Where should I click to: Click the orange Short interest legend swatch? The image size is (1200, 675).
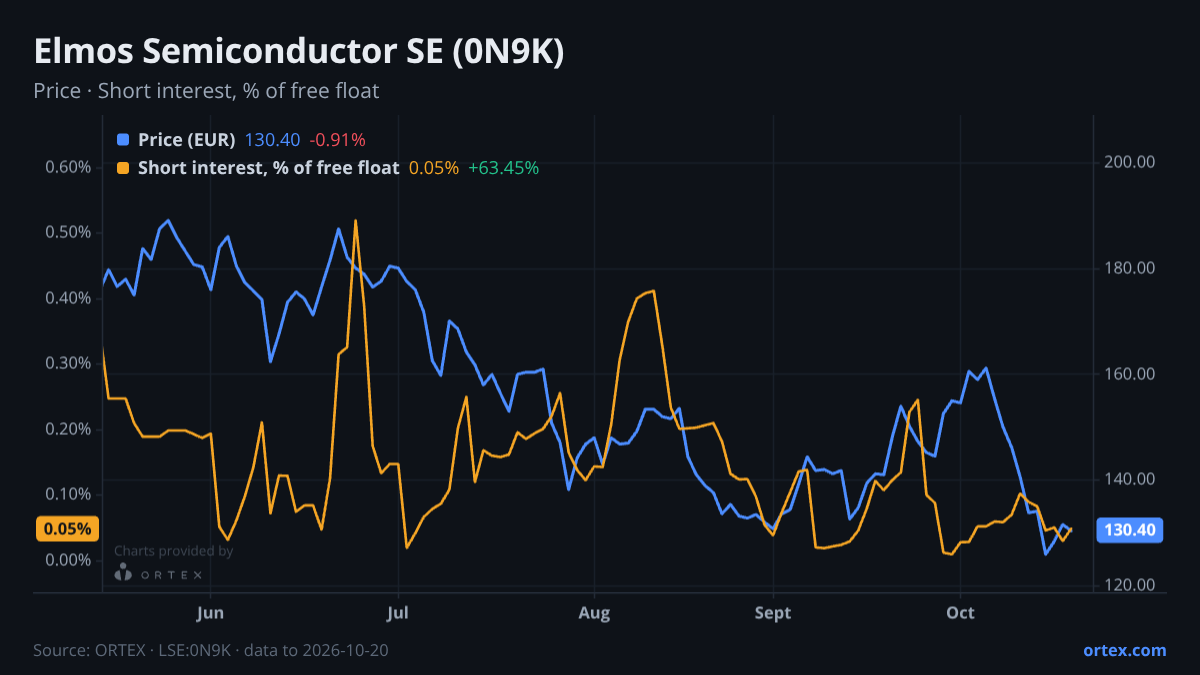123,168
